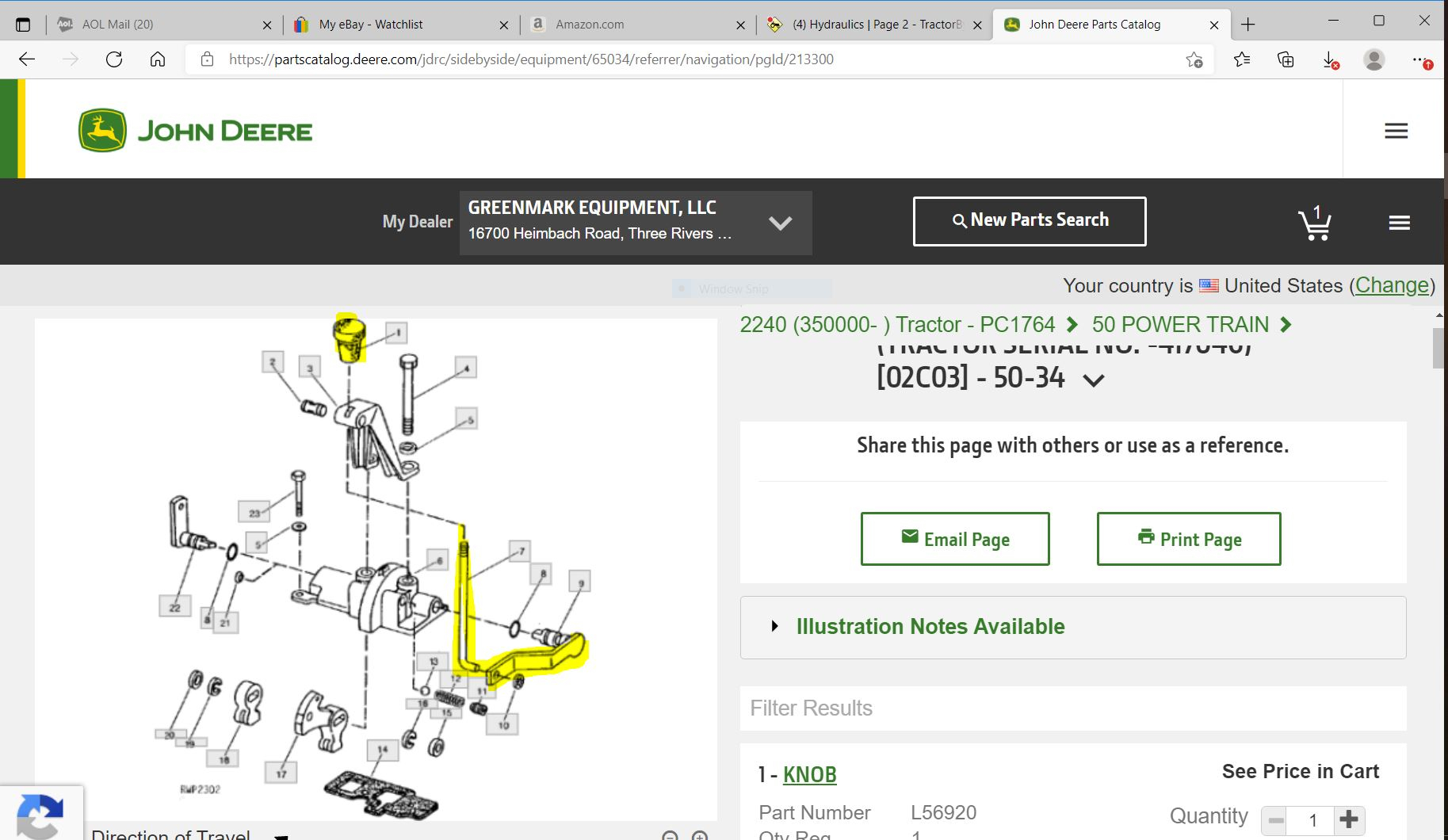Increase the KNOB quantity

(1349, 819)
